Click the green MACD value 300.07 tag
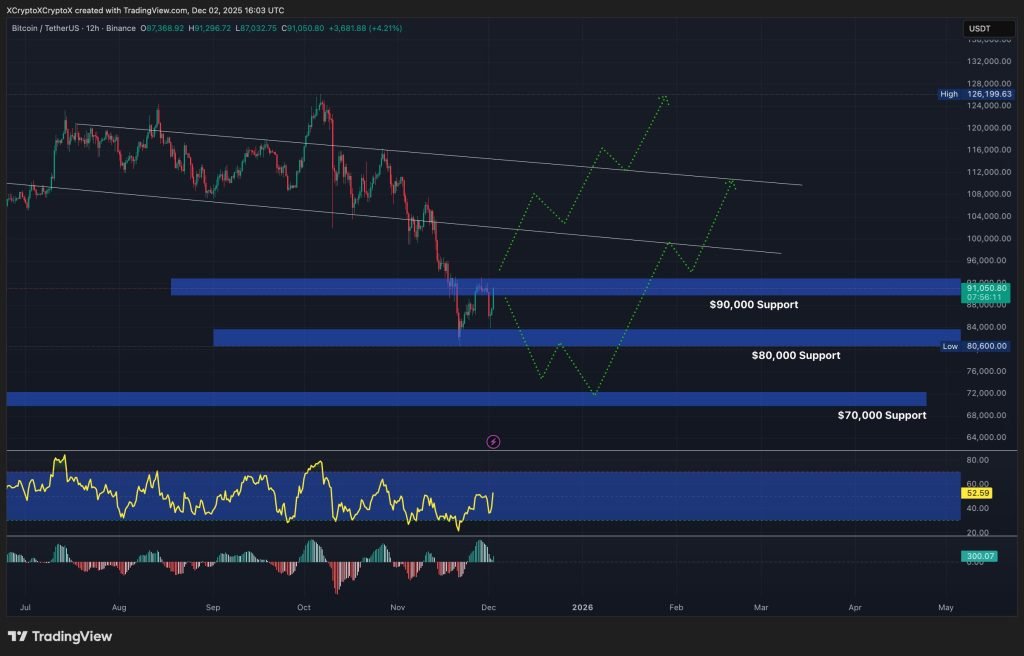 coord(978,554)
